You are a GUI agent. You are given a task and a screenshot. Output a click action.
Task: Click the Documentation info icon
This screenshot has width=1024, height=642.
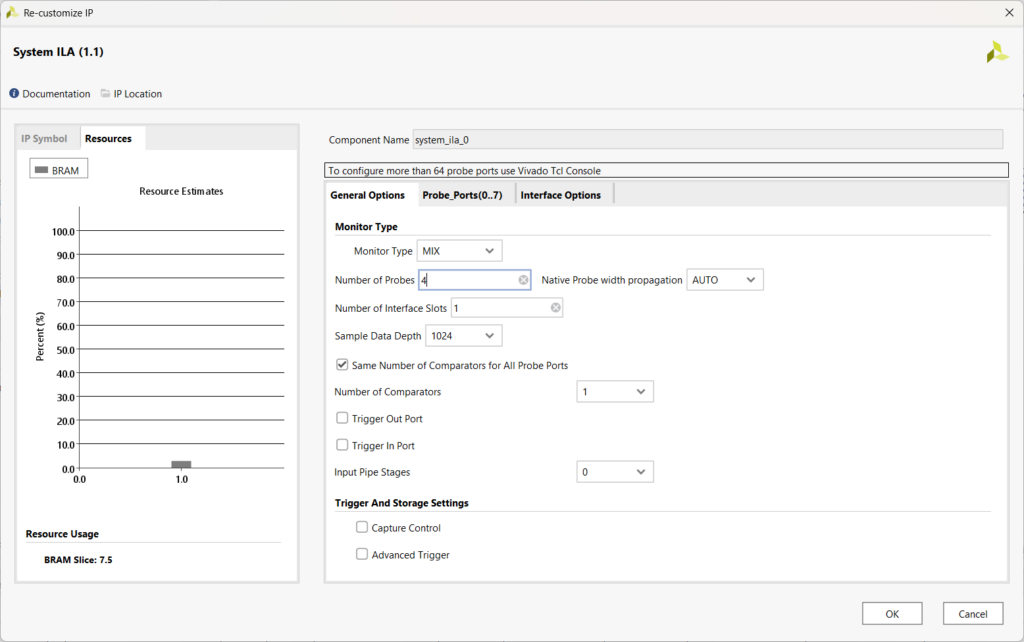(x=14, y=94)
